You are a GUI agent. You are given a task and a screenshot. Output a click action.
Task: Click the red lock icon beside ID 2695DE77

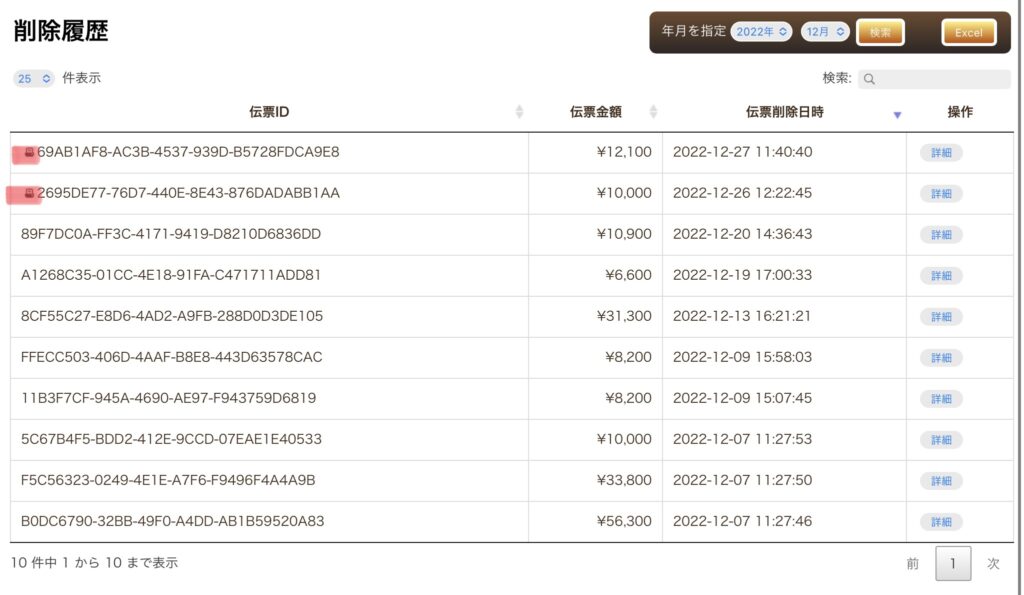coord(29,193)
